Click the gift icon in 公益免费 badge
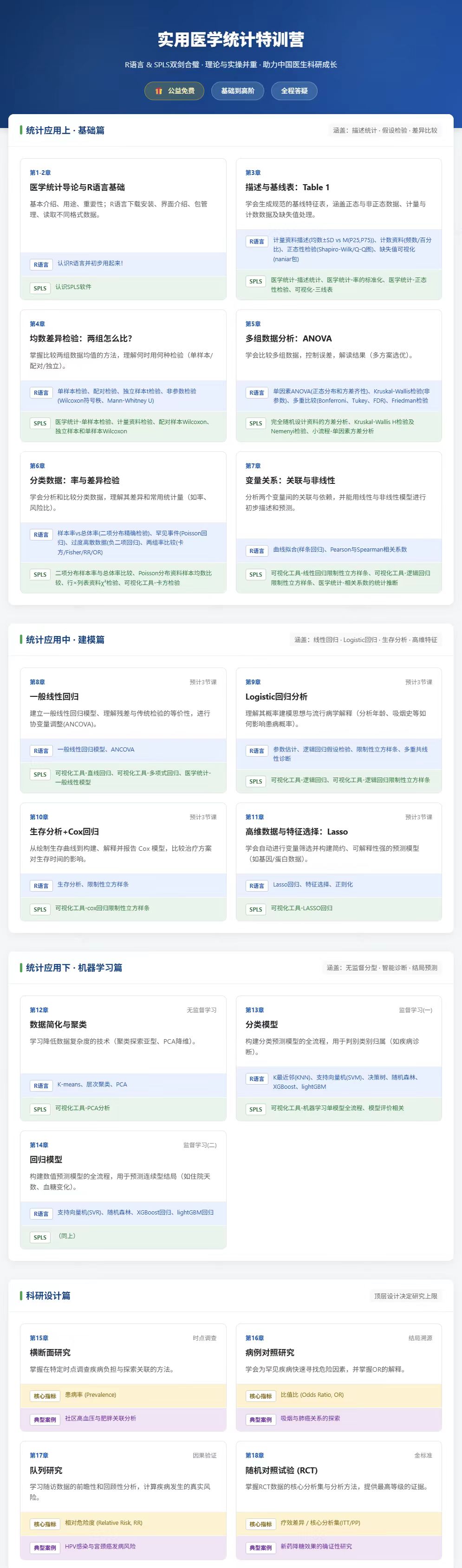 point(158,91)
